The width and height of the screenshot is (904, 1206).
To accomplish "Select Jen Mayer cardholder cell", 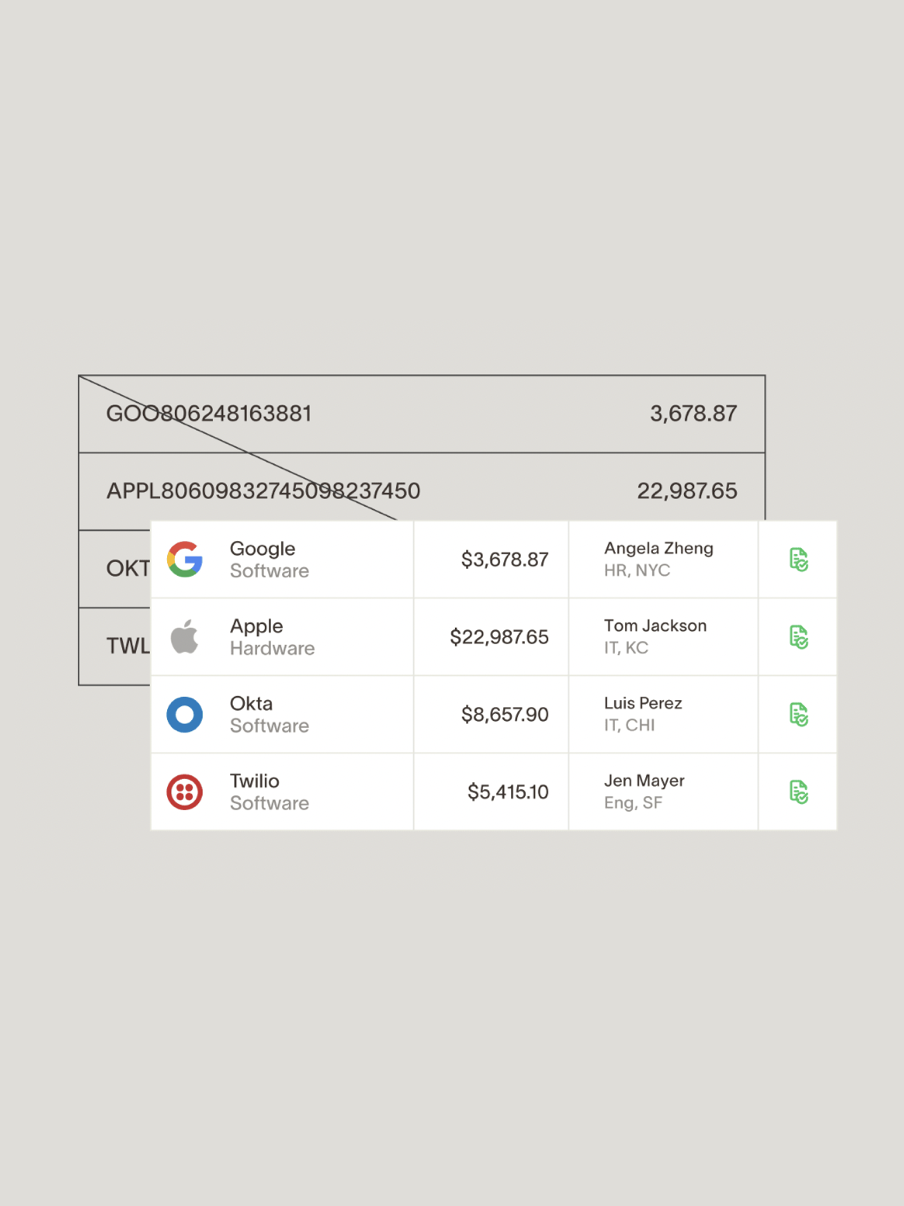I will pos(663,792).
